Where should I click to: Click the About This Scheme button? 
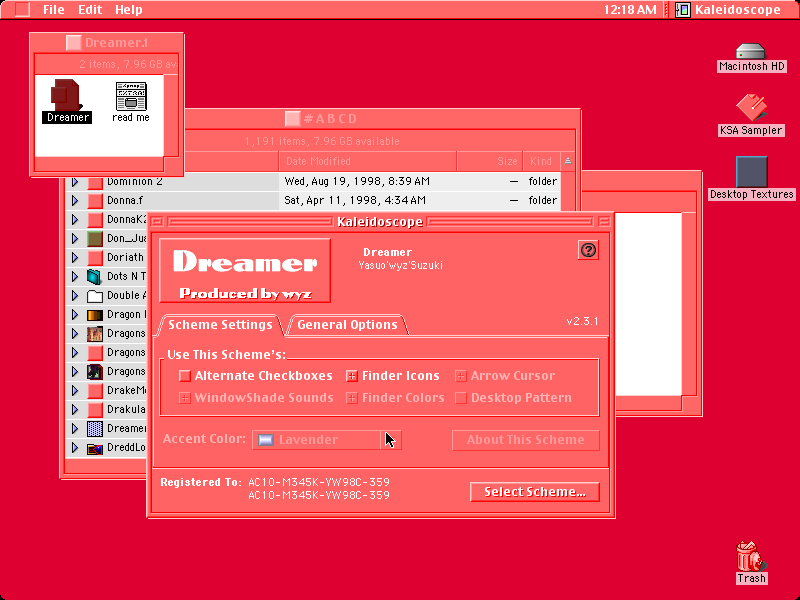(x=526, y=440)
